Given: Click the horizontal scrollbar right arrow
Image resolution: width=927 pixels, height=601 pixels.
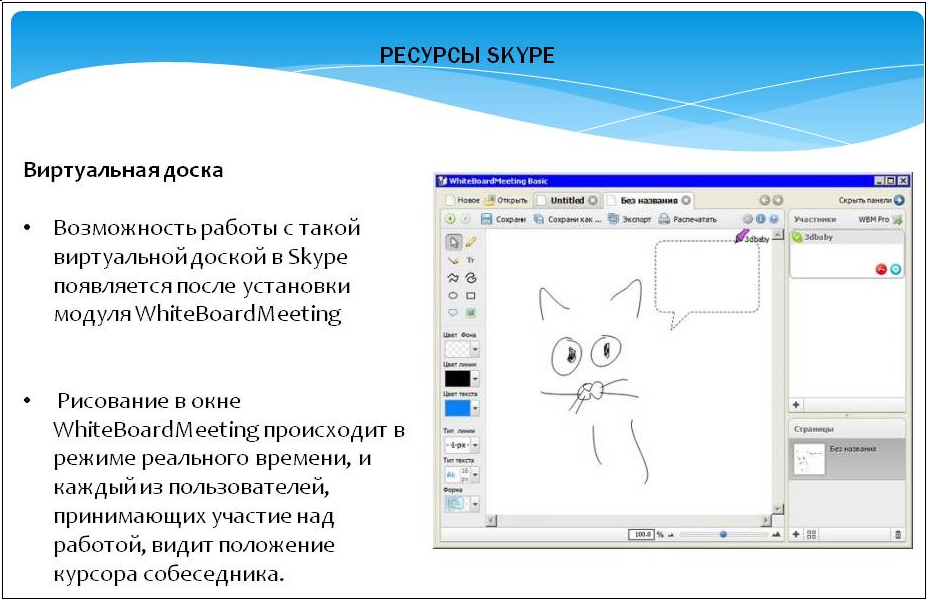Looking at the screenshot, I should pos(766,520).
